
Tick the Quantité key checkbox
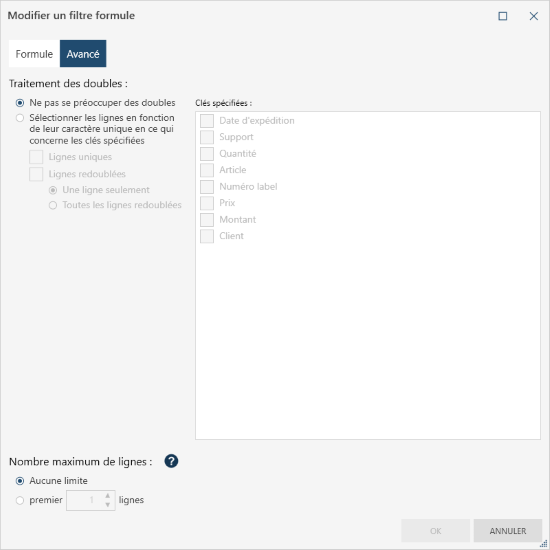207,154
